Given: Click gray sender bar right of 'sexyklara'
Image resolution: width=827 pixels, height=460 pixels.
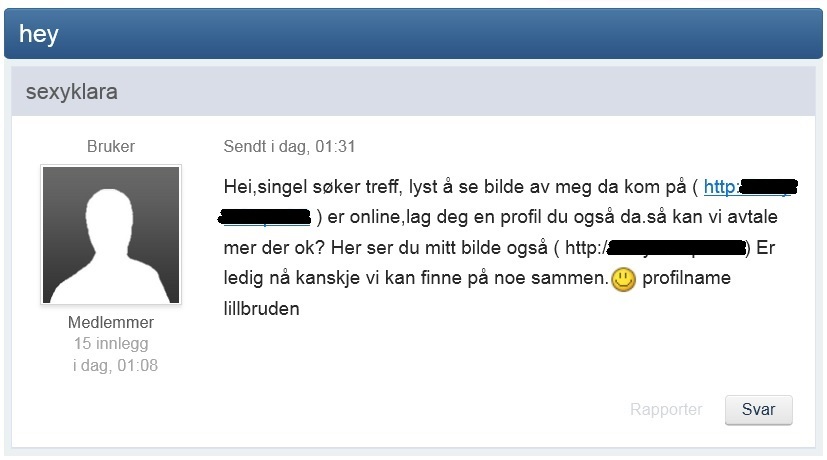Looking at the screenshot, I should 464,91.
